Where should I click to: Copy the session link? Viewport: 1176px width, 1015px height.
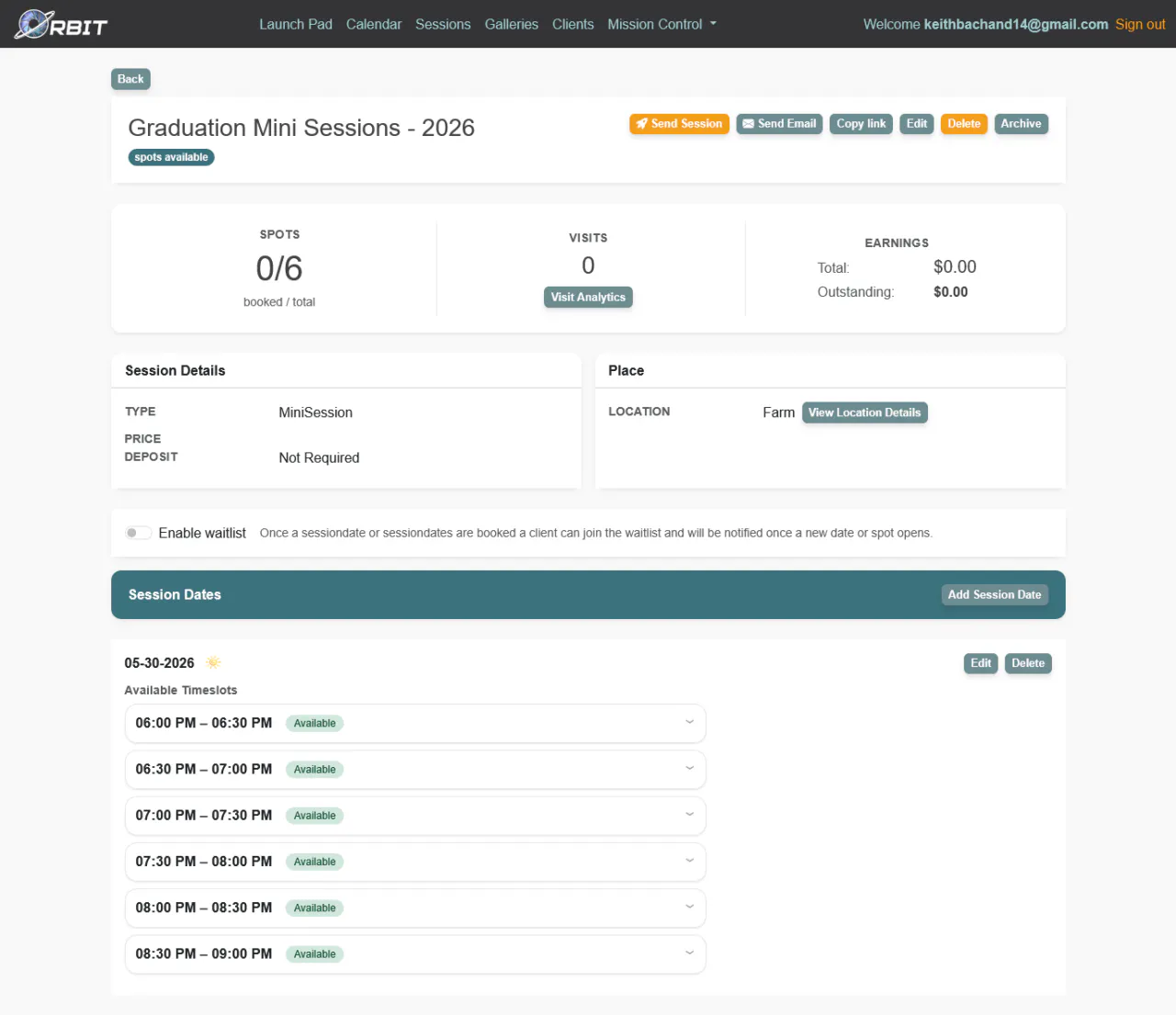861,124
